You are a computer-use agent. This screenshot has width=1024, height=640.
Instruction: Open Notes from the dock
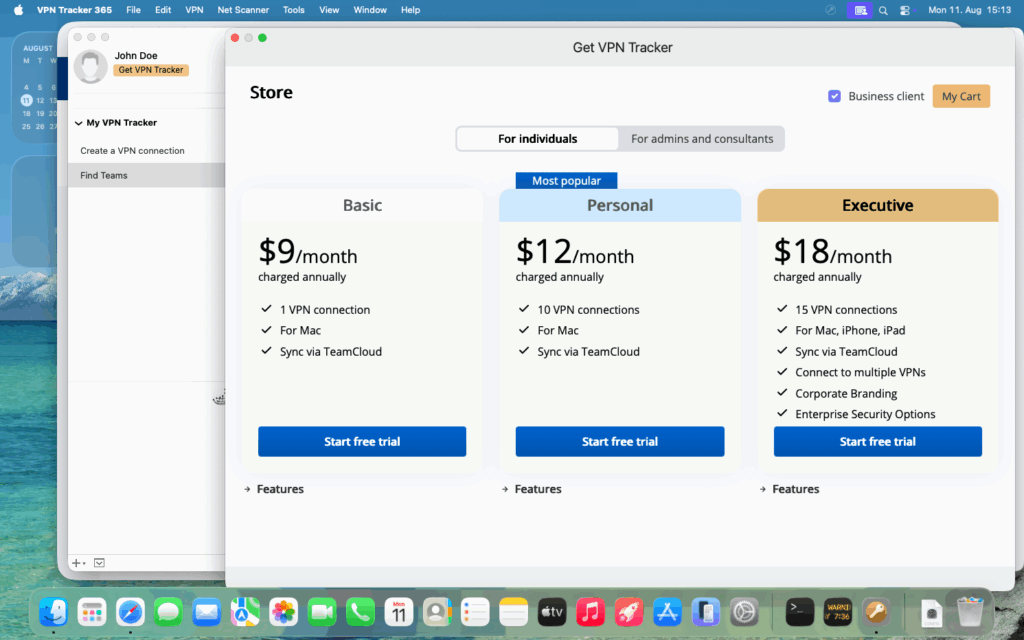pos(513,612)
